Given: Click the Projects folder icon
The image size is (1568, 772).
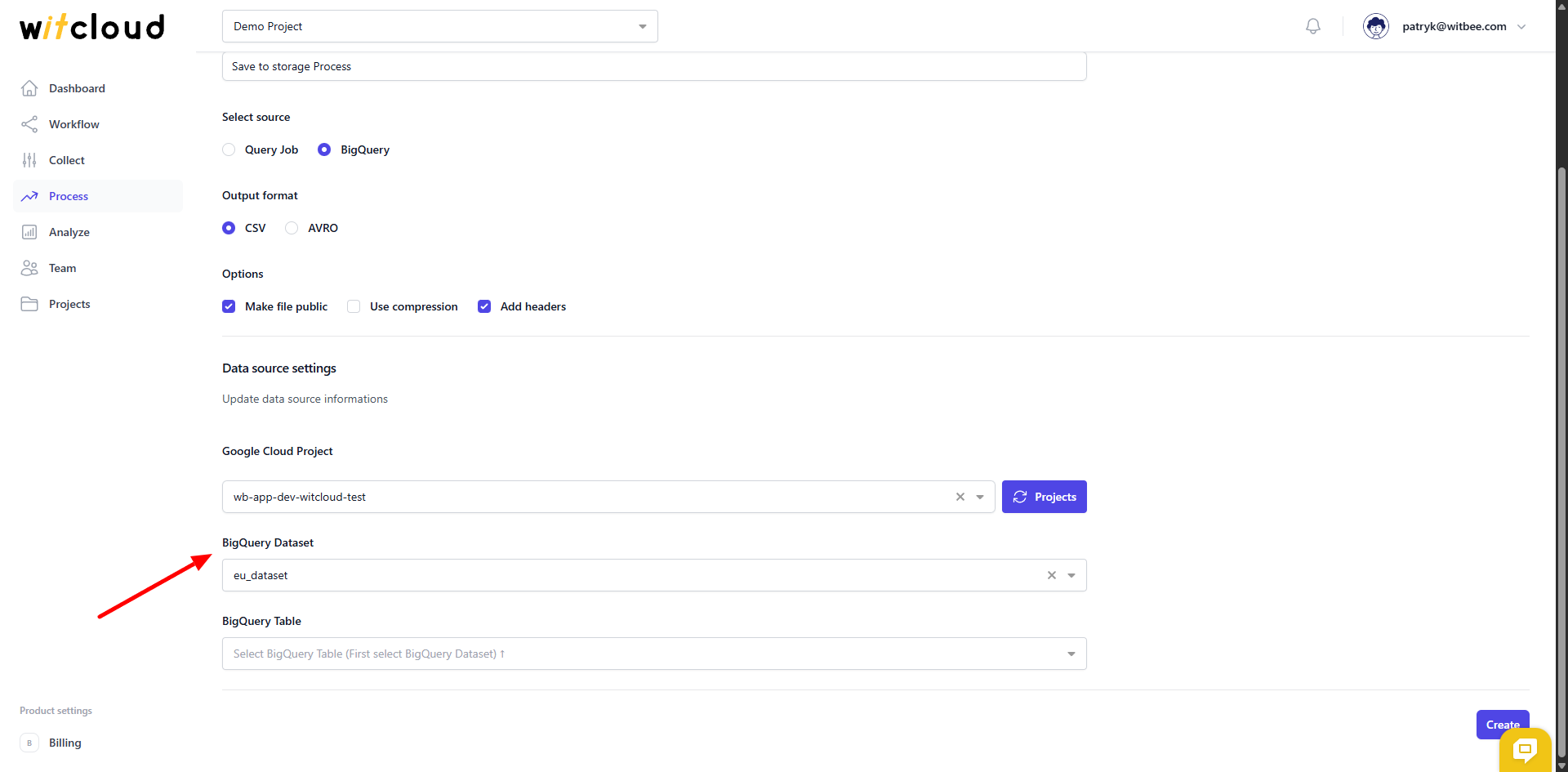Looking at the screenshot, I should (x=29, y=304).
